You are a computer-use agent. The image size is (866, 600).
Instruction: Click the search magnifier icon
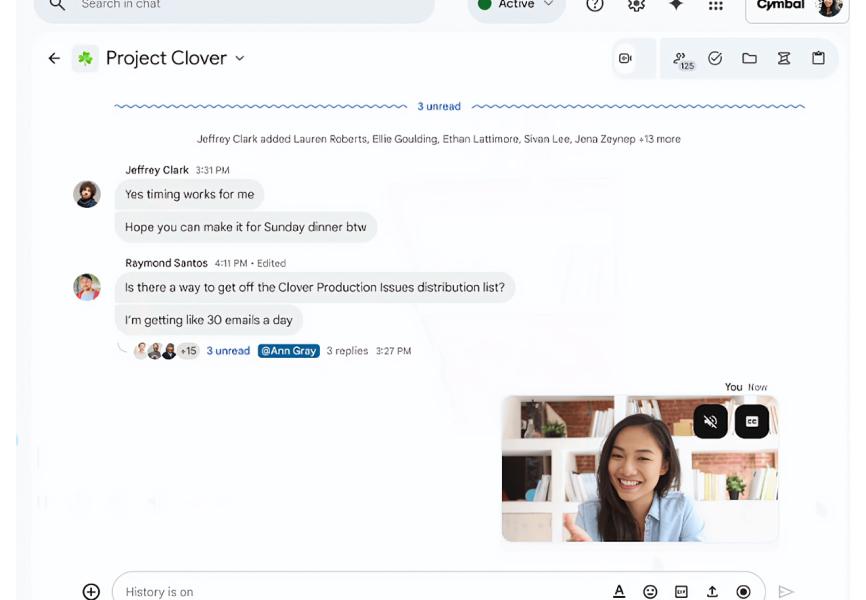(57, 4)
